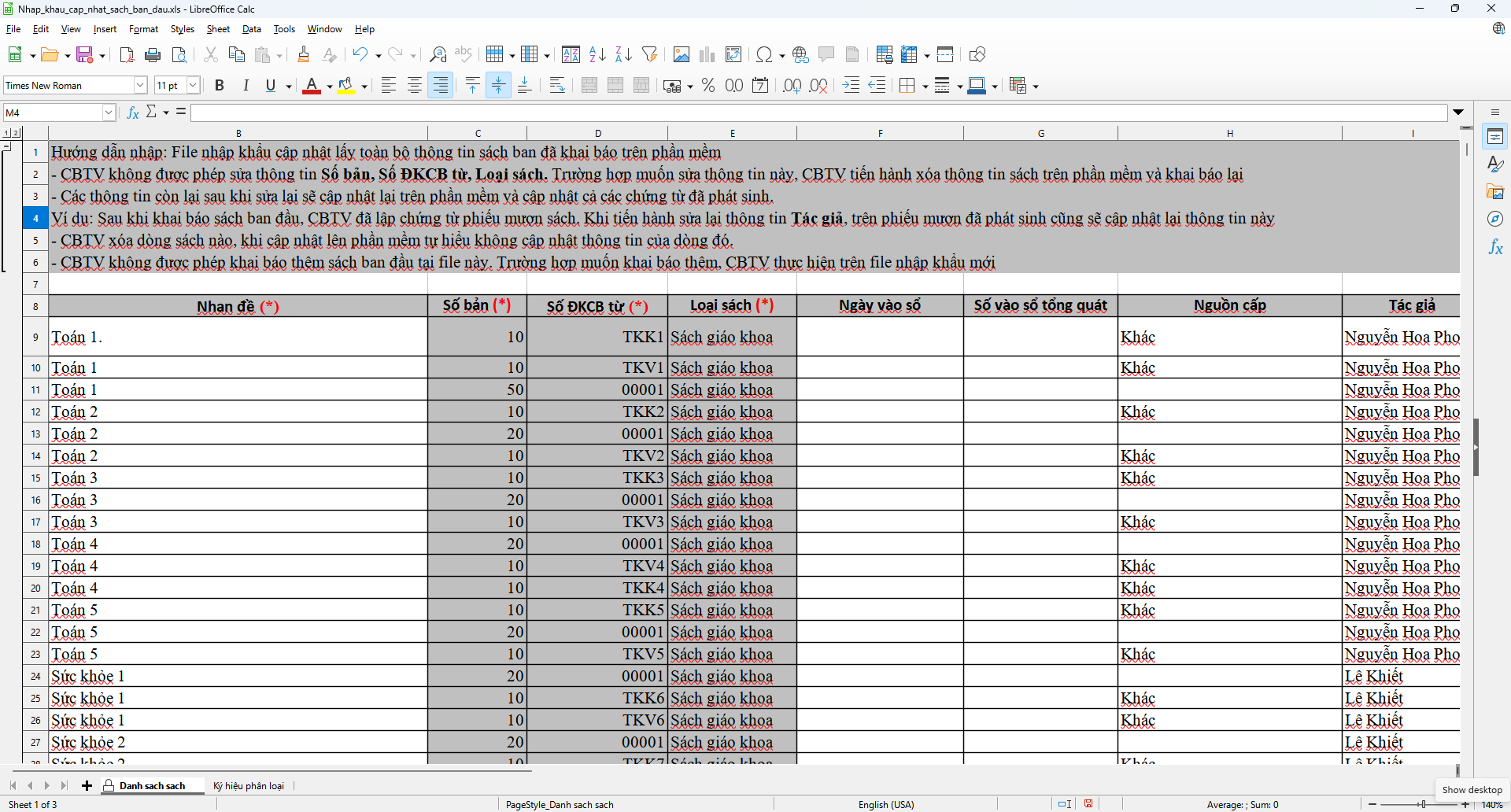The image size is (1511, 812).
Task: Toggle Print Preview
Action: pos(179,54)
